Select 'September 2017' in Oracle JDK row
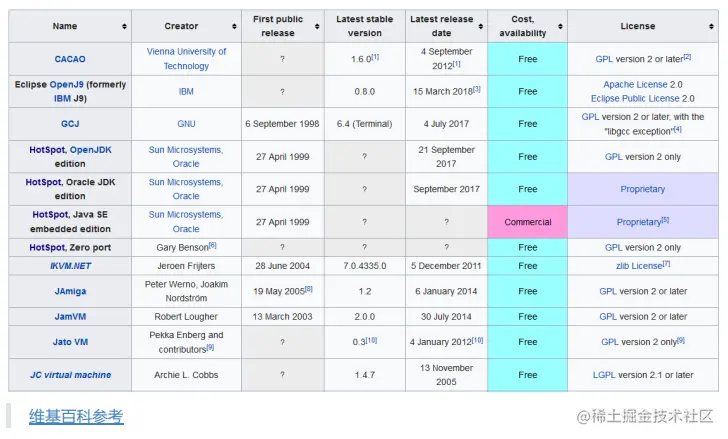 pos(446,189)
